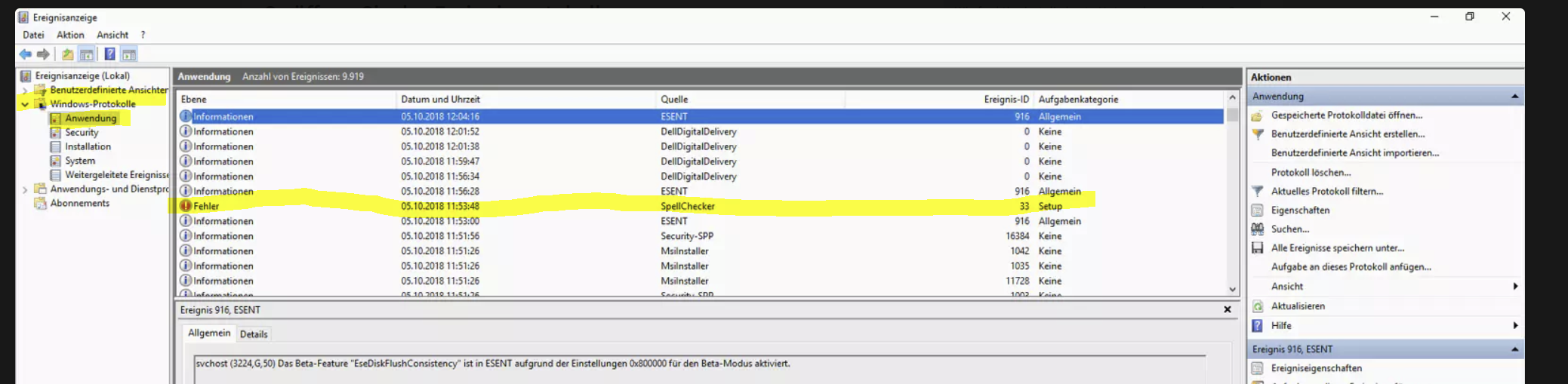Click the open saved log folder icon
Image resolution: width=1568 pixels, height=384 pixels.
(x=1258, y=115)
